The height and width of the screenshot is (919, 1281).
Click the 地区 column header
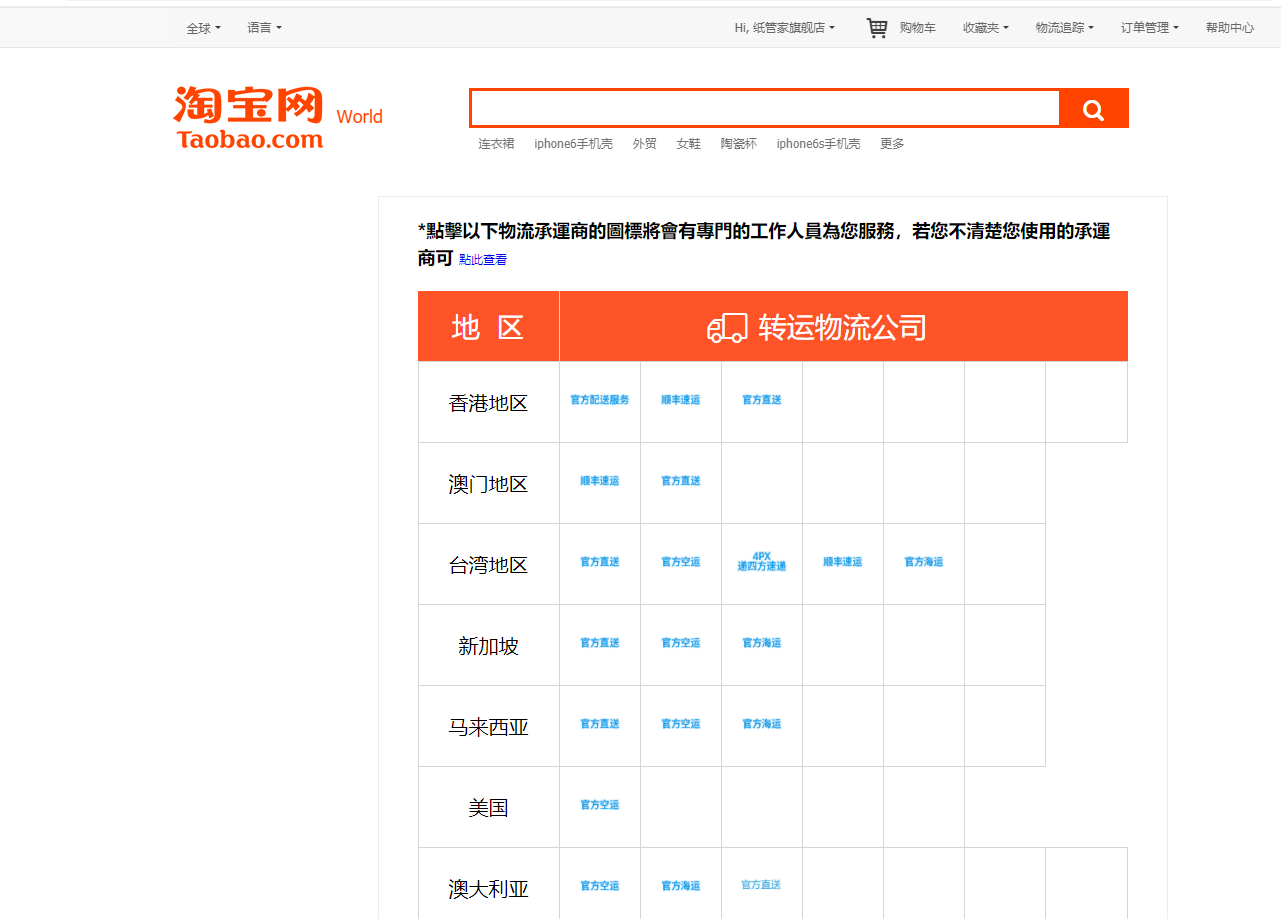point(488,326)
